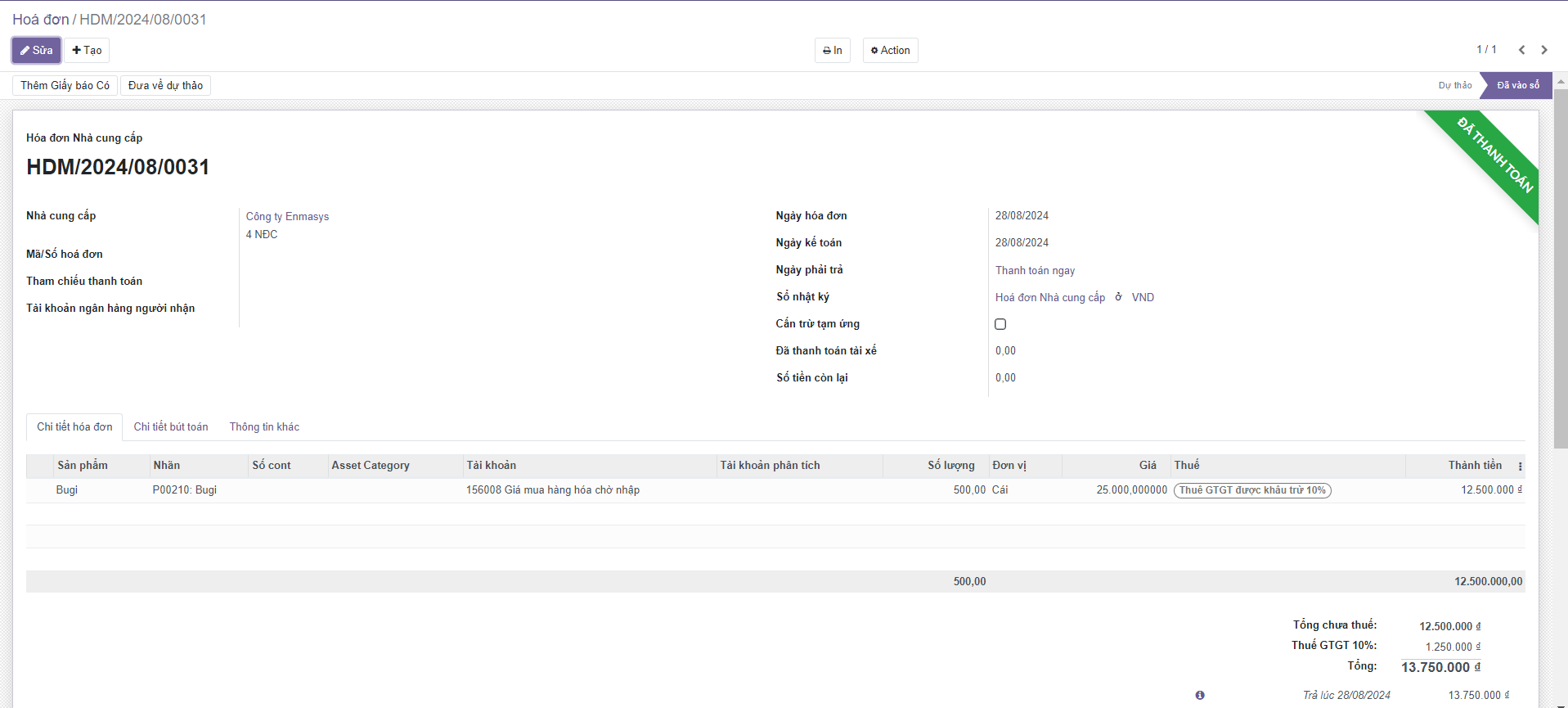Open the In print menu

pos(832,50)
